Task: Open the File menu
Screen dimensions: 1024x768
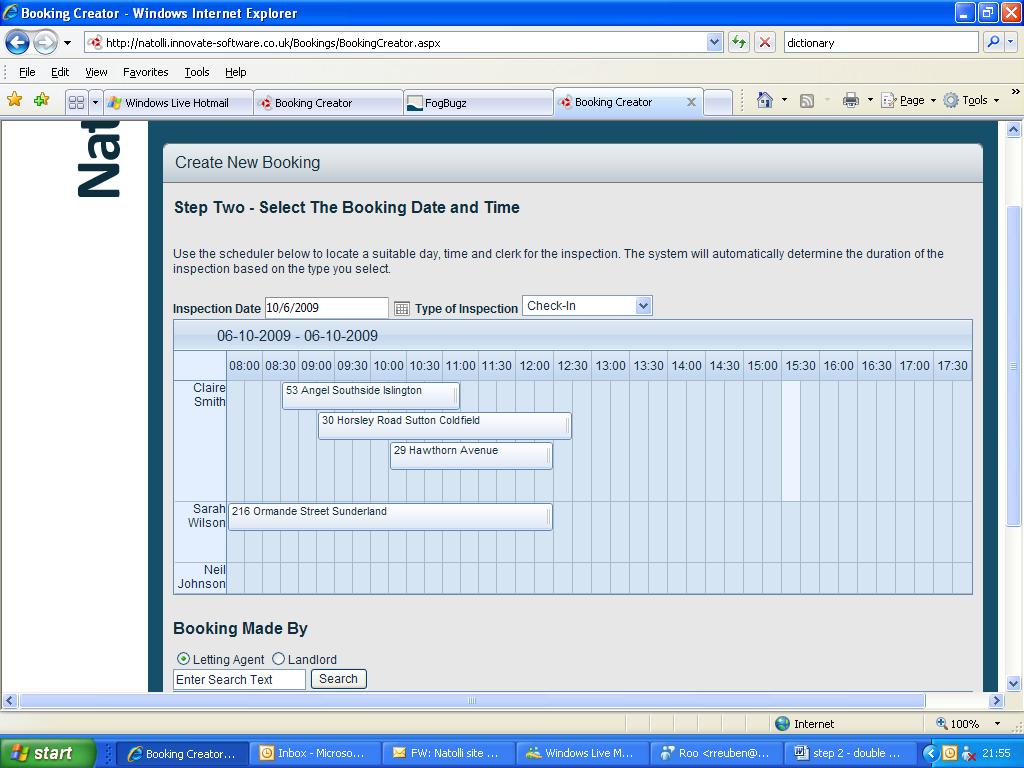Action: pyautogui.click(x=27, y=72)
